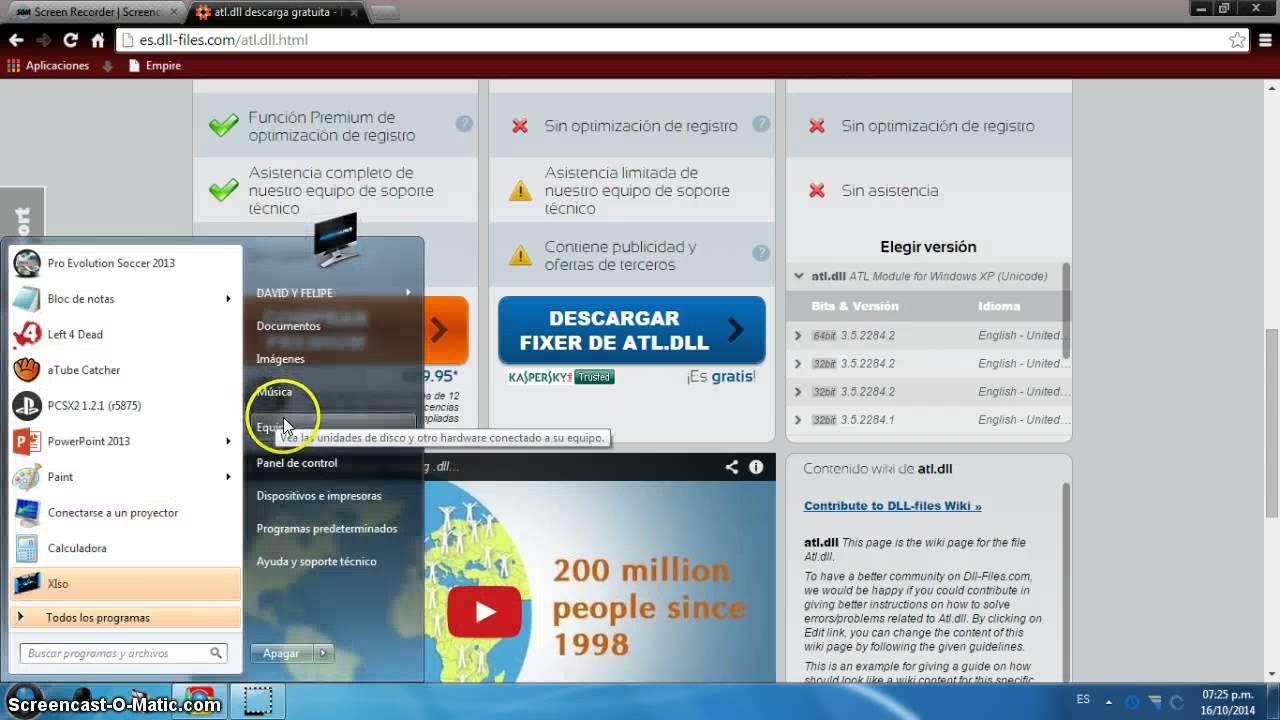Click the Buscar programas y archivos search box

pos(124,653)
